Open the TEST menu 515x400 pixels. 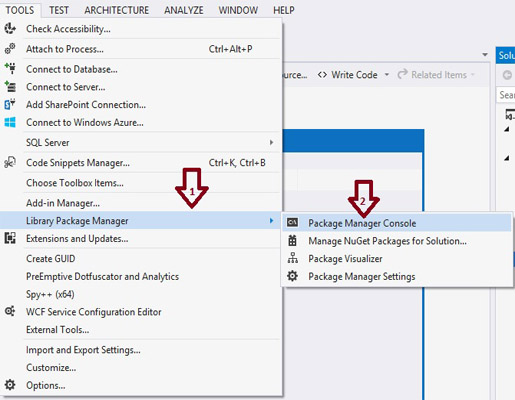tap(59, 10)
